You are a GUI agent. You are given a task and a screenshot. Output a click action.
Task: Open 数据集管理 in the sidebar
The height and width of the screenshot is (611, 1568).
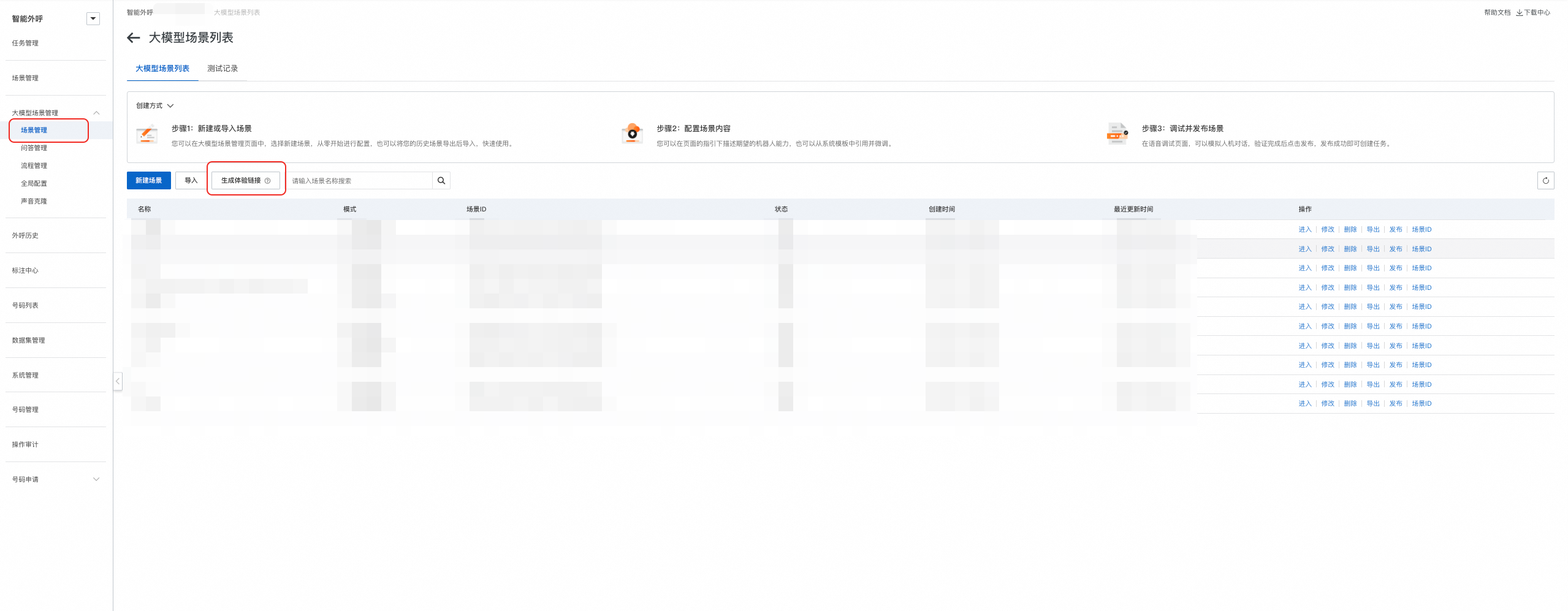click(x=28, y=340)
